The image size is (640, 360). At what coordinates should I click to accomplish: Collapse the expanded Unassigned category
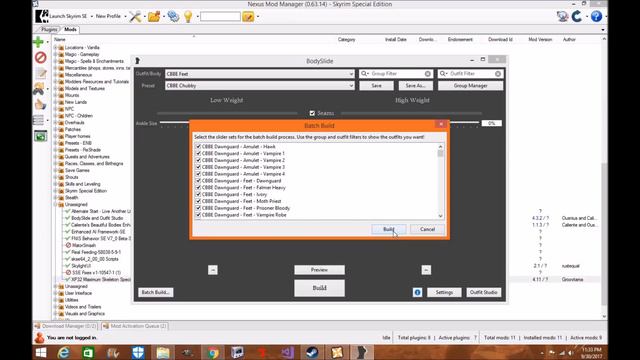pos(56,204)
